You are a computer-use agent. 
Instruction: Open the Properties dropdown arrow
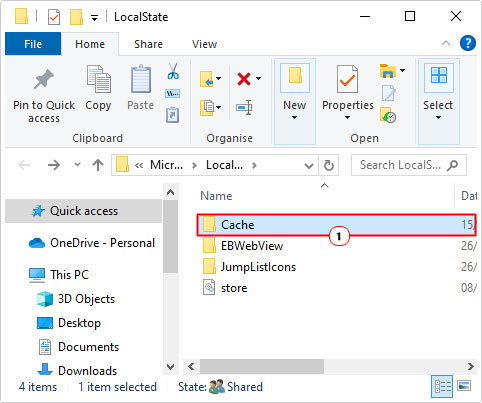pos(347,117)
